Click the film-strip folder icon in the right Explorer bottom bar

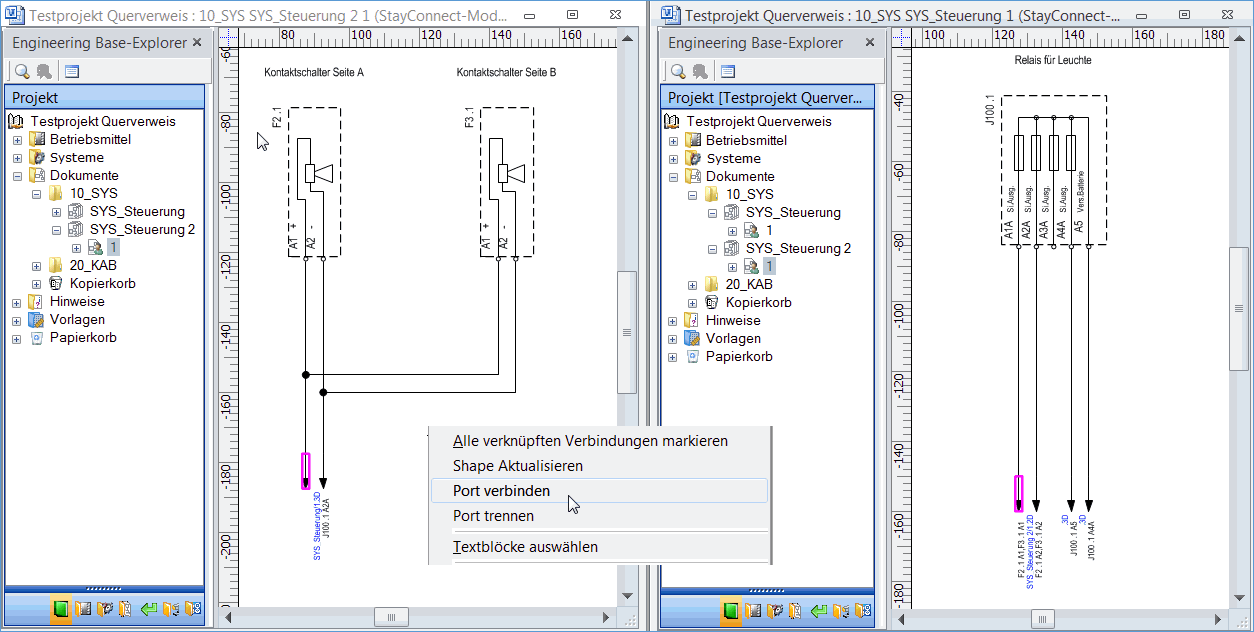pyautogui.click(x=752, y=609)
